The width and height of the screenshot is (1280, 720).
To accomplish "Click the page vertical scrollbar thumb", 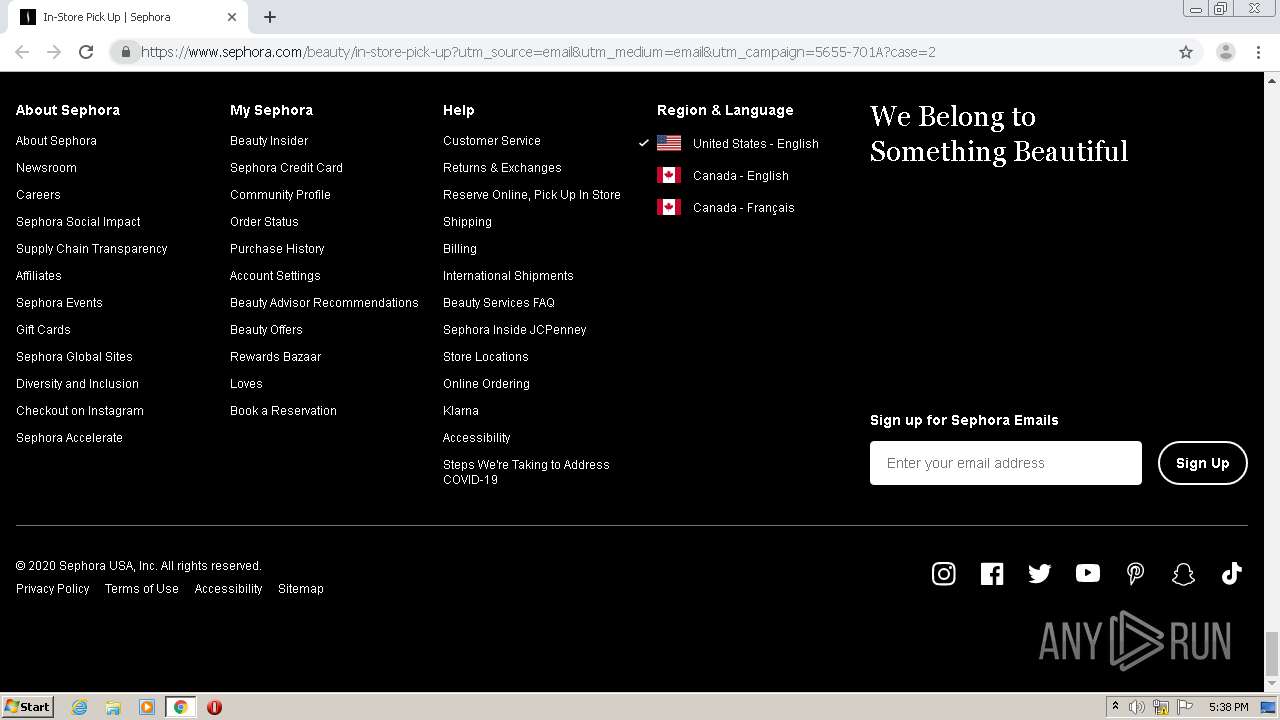I will coord(1271,655).
